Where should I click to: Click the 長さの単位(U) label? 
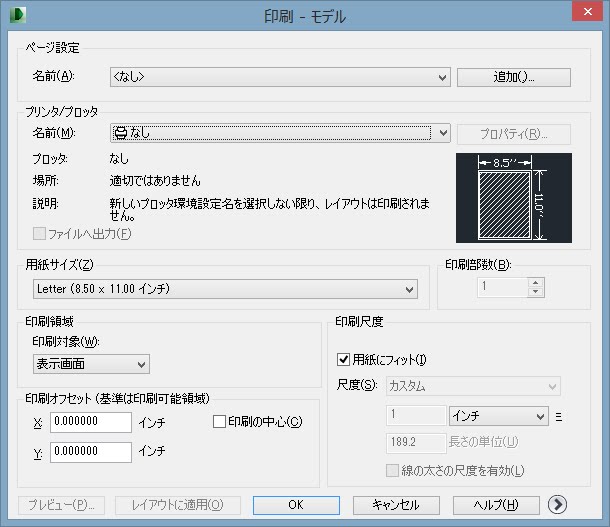tap(483, 442)
